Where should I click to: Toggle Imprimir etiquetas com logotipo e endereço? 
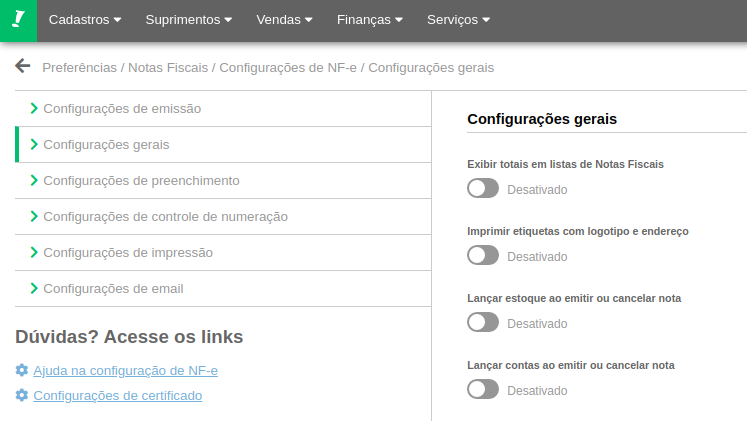(x=483, y=255)
